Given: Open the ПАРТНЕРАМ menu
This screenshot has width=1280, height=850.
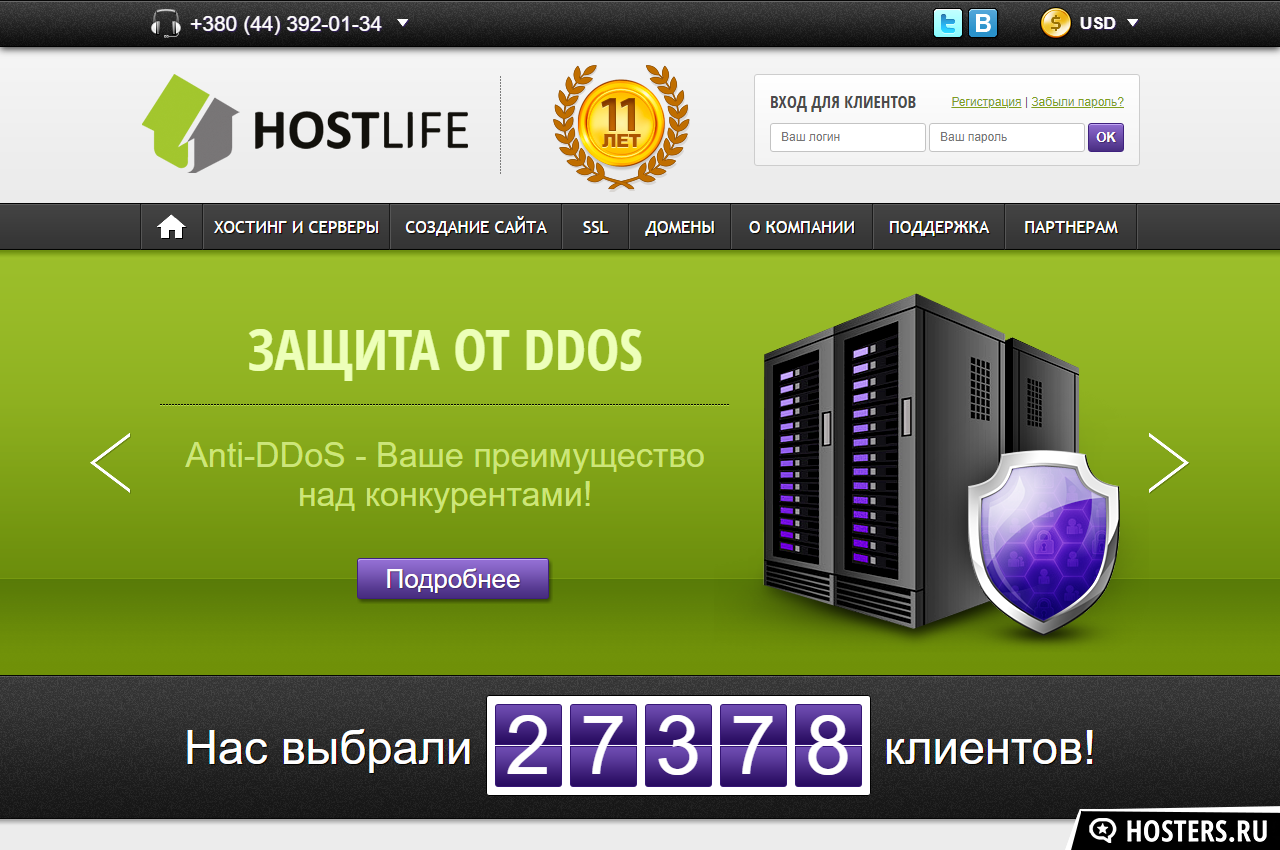Looking at the screenshot, I should click(x=1071, y=227).
